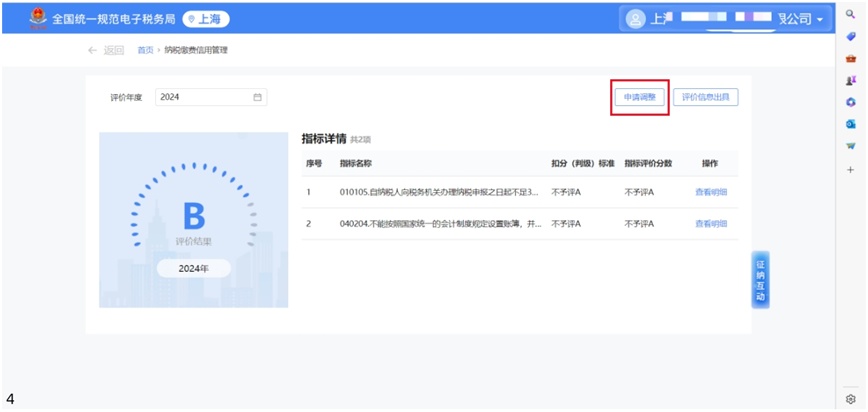The image size is (868, 412).
Task: Click 不予评A standard in row 1
Action: (x=566, y=192)
